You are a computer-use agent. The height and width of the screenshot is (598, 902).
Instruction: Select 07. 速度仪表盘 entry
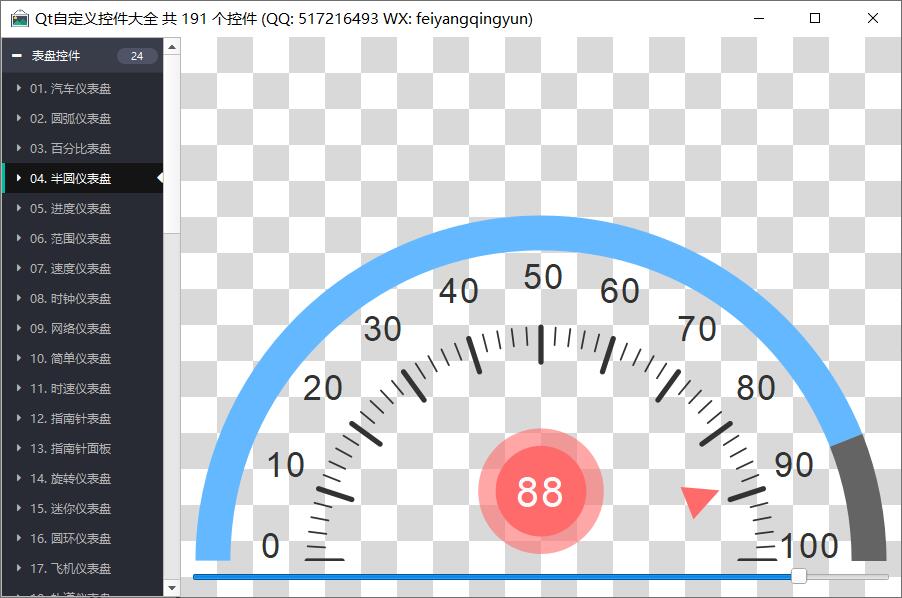[x=70, y=269]
